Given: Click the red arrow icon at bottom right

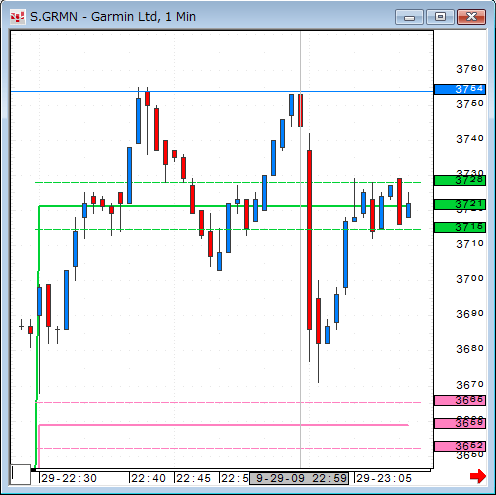Looking at the screenshot, I should click(x=478, y=476).
